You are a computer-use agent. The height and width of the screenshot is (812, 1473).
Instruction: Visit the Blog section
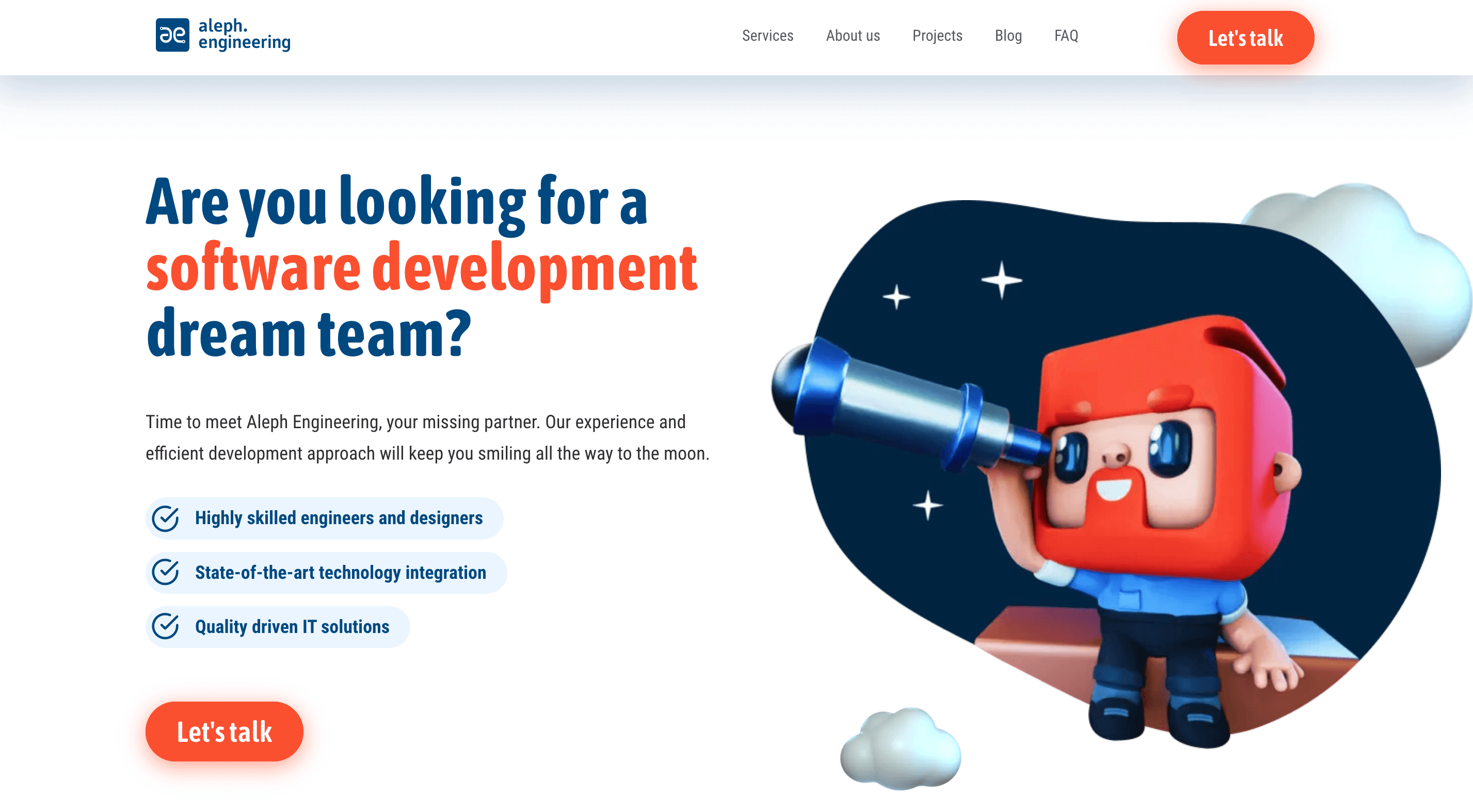tap(1008, 36)
